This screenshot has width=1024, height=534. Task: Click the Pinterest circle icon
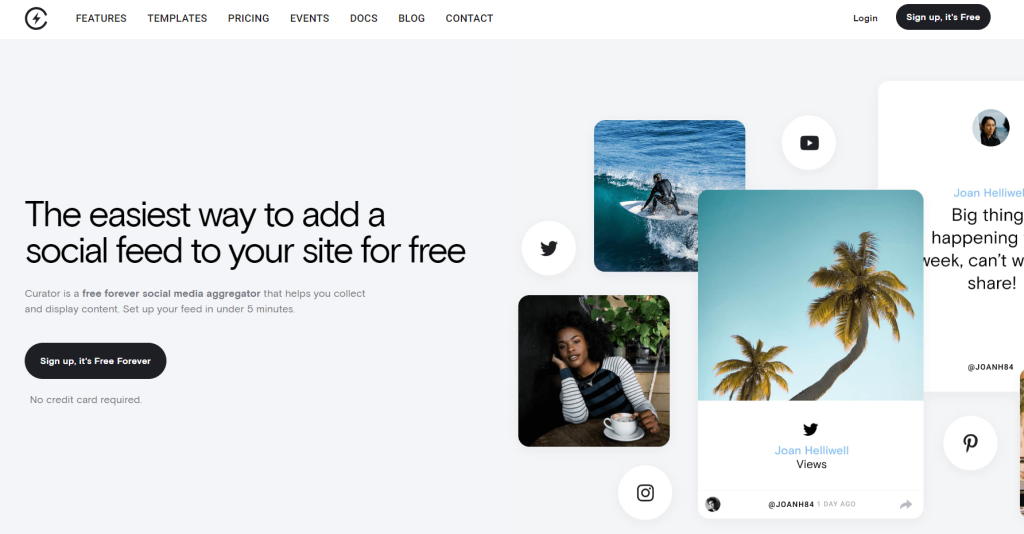point(970,443)
